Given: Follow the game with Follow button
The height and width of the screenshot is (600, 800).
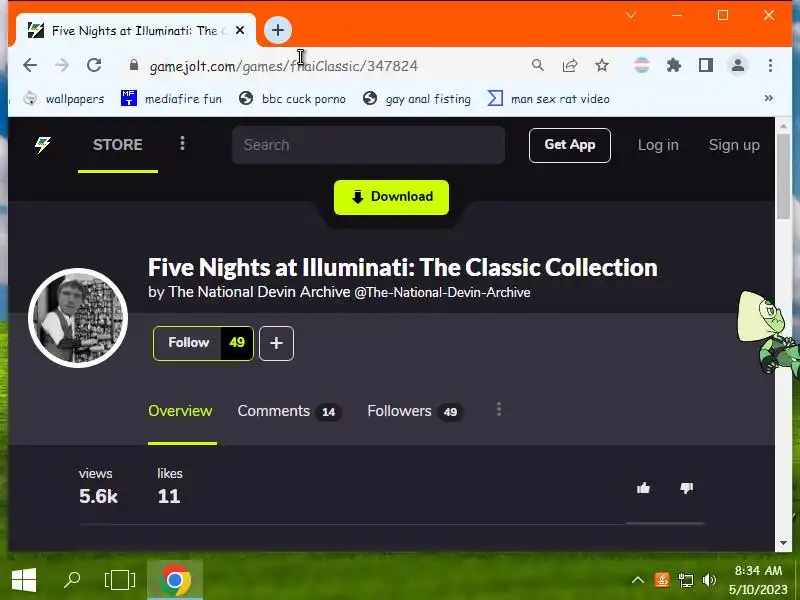Looking at the screenshot, I should click(187, 343).
